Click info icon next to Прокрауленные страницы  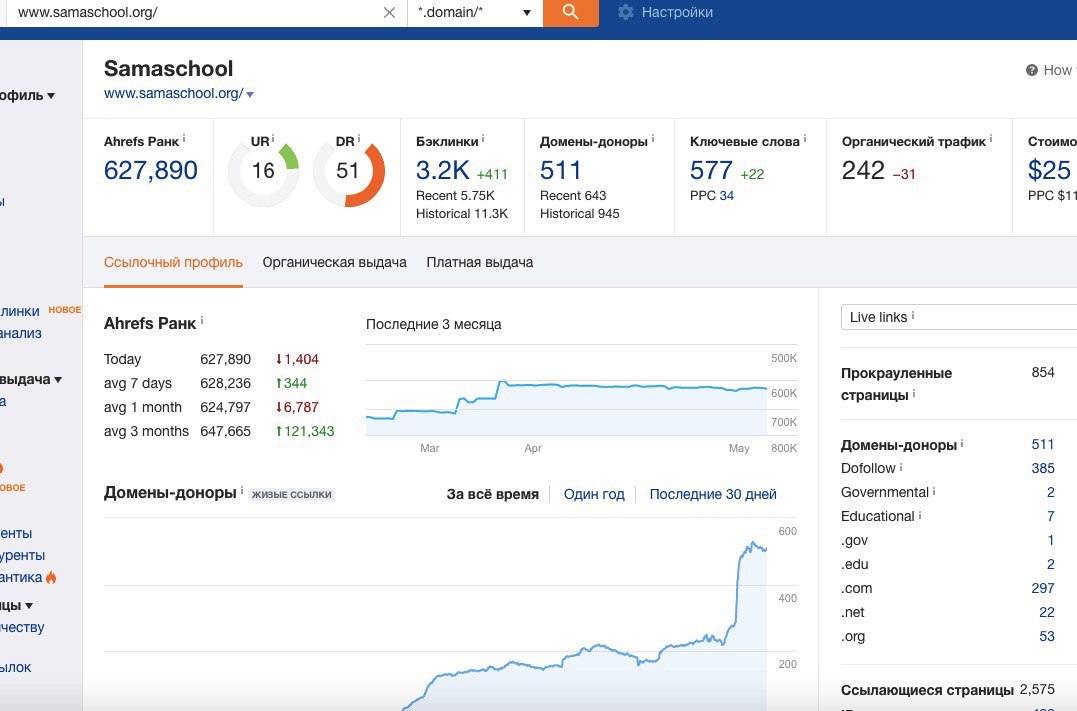point(914,394)
